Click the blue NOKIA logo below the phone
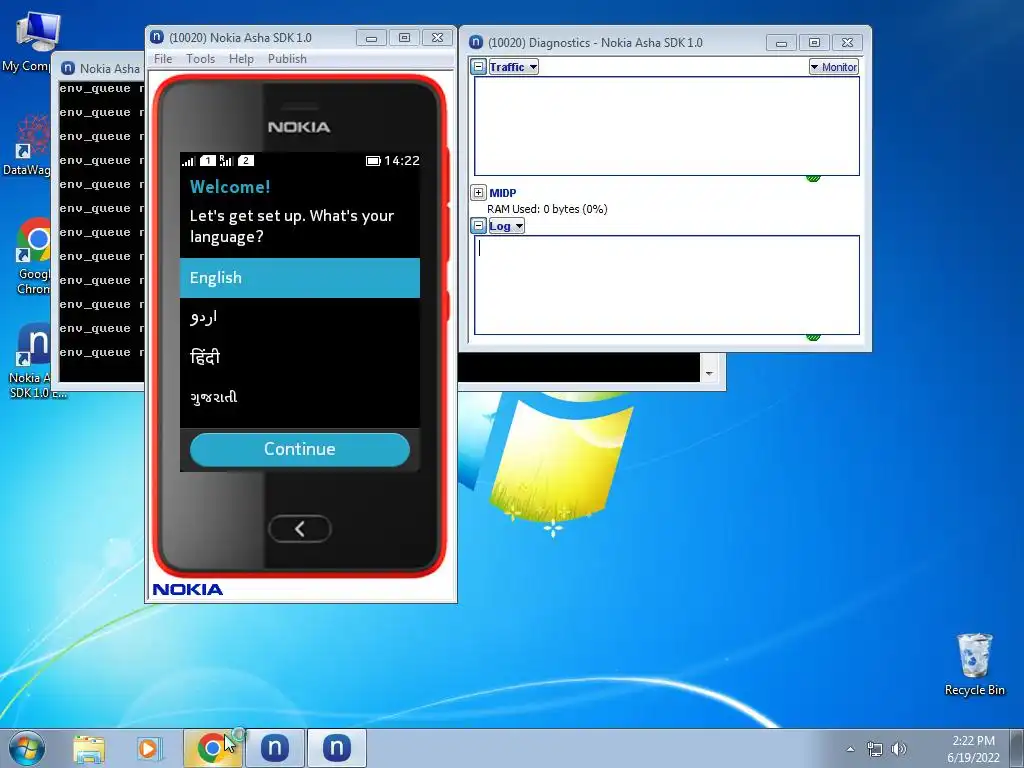 point(188,589)
